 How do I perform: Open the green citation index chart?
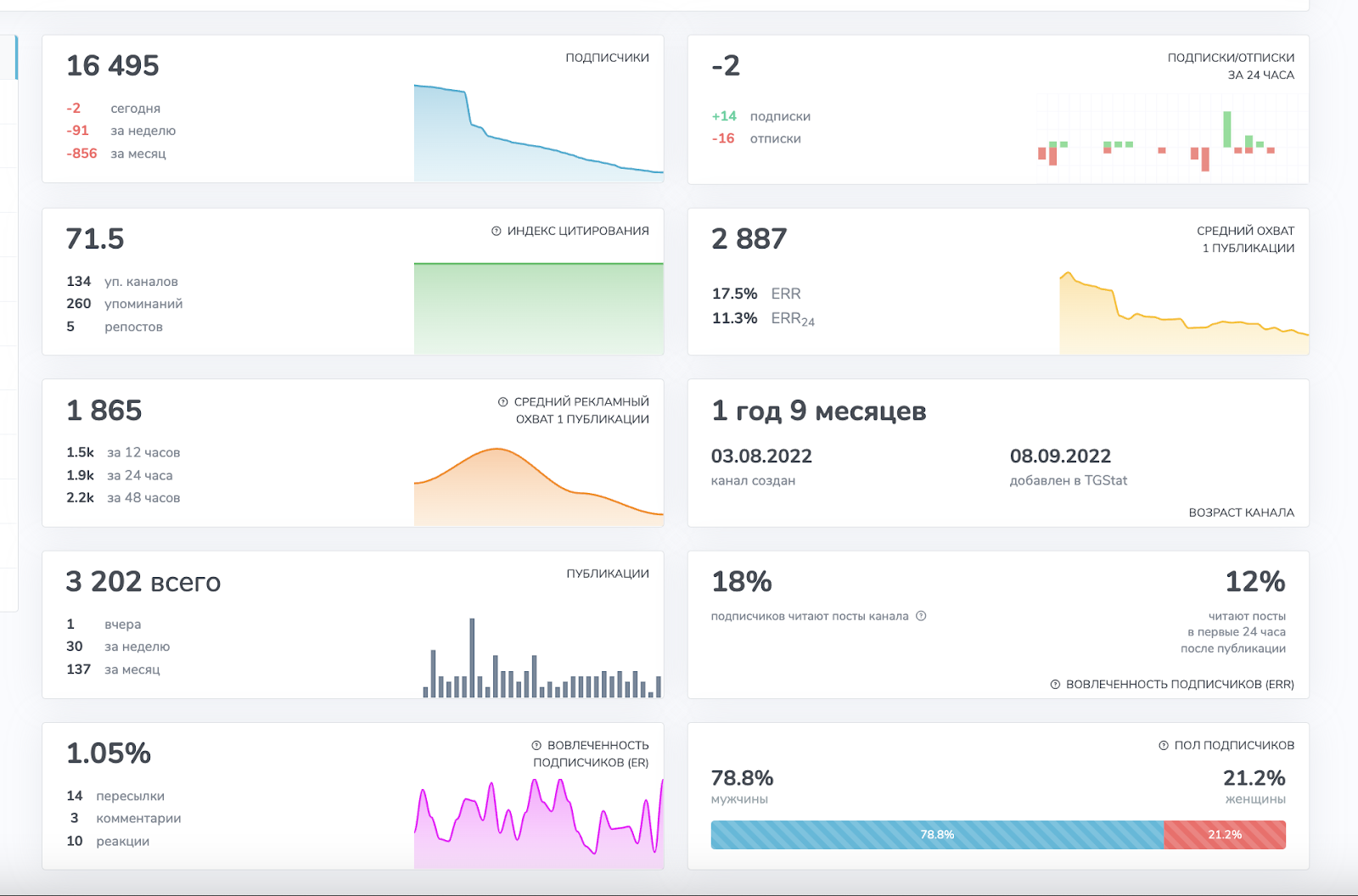point(539,308)
